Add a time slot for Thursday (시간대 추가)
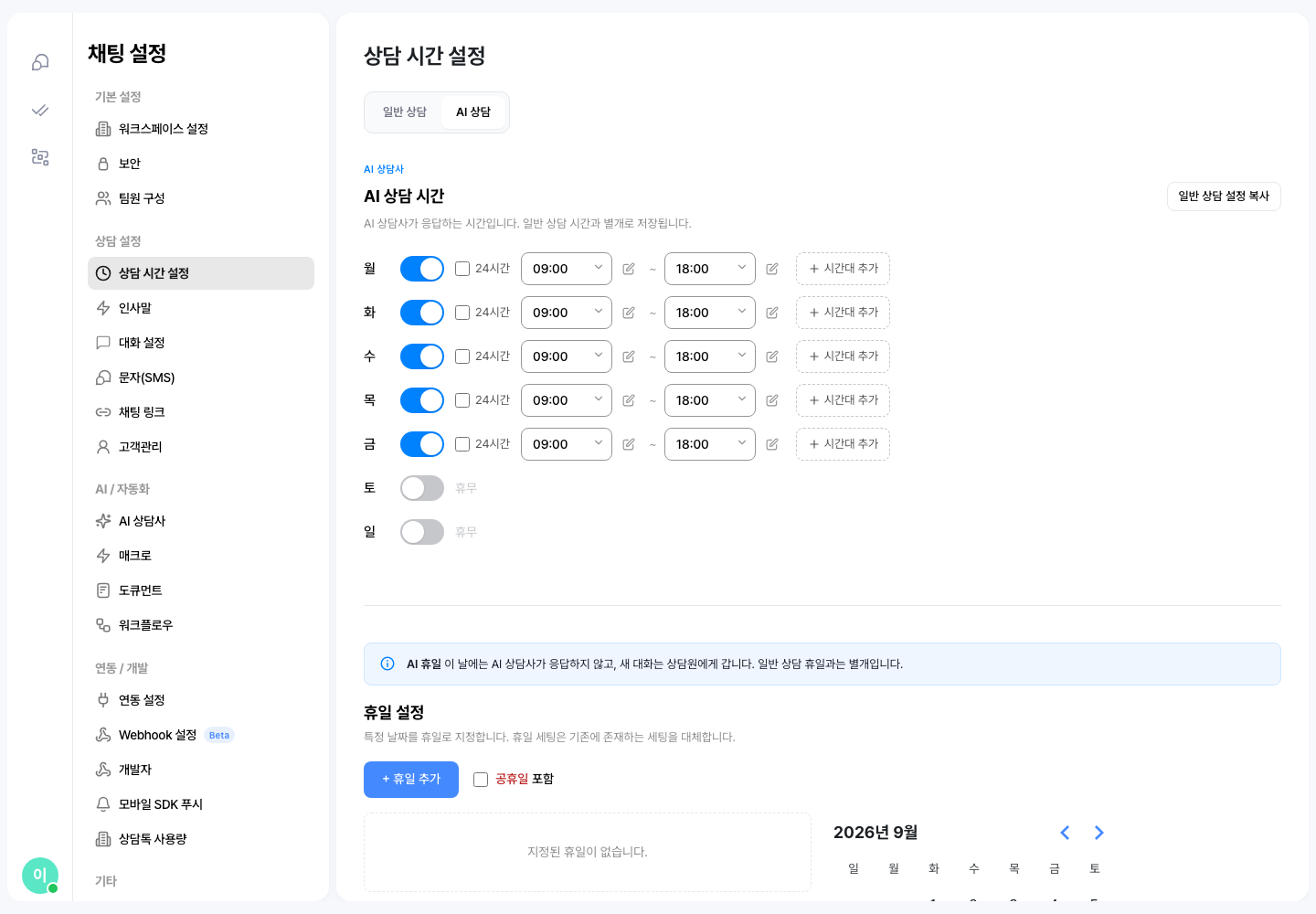The image size is (1316, 914). pos(843,400)
